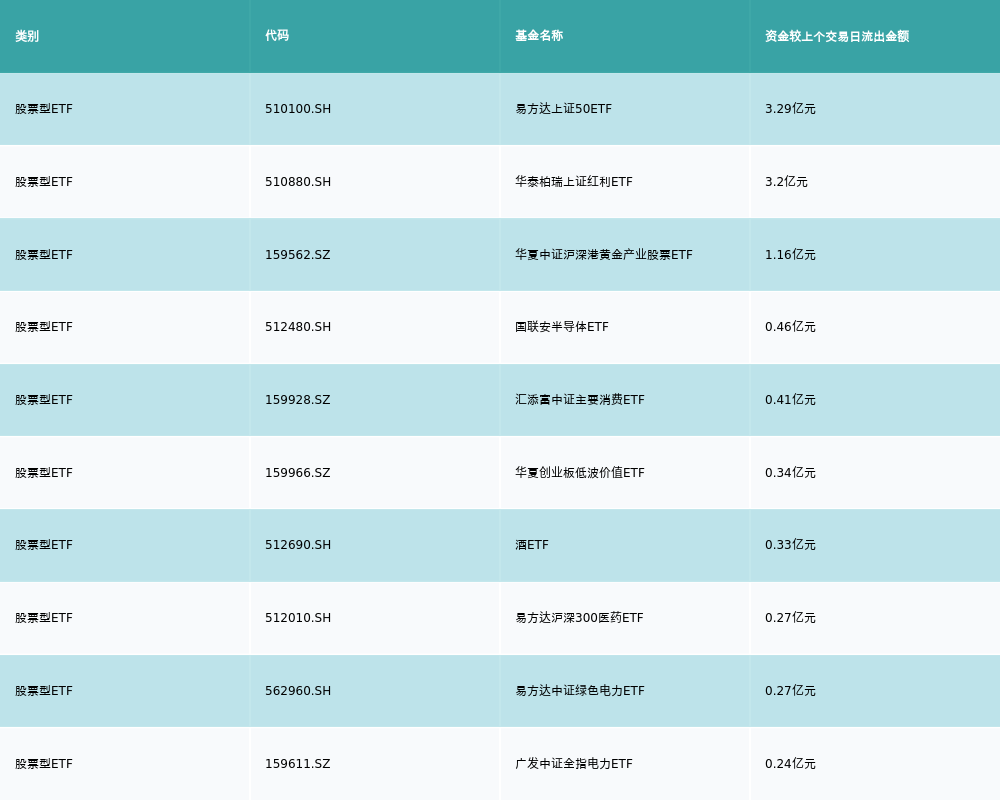
Task: Click 股票型ETF in the 512010.SH row
Action: pos(44,618)
